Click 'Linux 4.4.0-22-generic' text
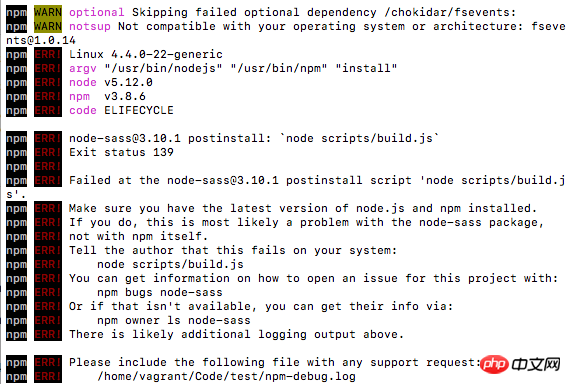Screen dimensions: 571x384 click(x=146, y=54)
